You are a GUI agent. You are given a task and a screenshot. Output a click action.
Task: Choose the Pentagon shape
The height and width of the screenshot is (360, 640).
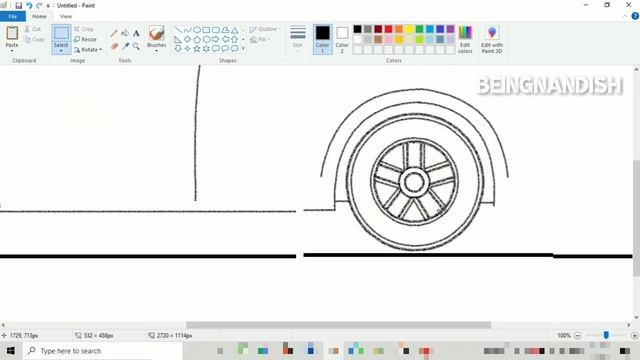197,40
